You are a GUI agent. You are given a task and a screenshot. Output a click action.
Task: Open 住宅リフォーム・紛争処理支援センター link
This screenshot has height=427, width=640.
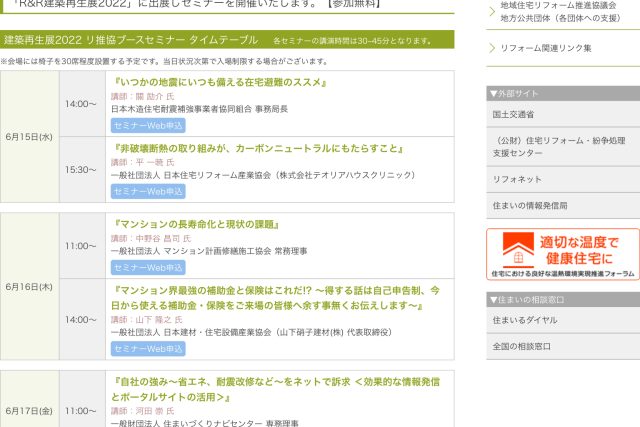pos(563,147)
